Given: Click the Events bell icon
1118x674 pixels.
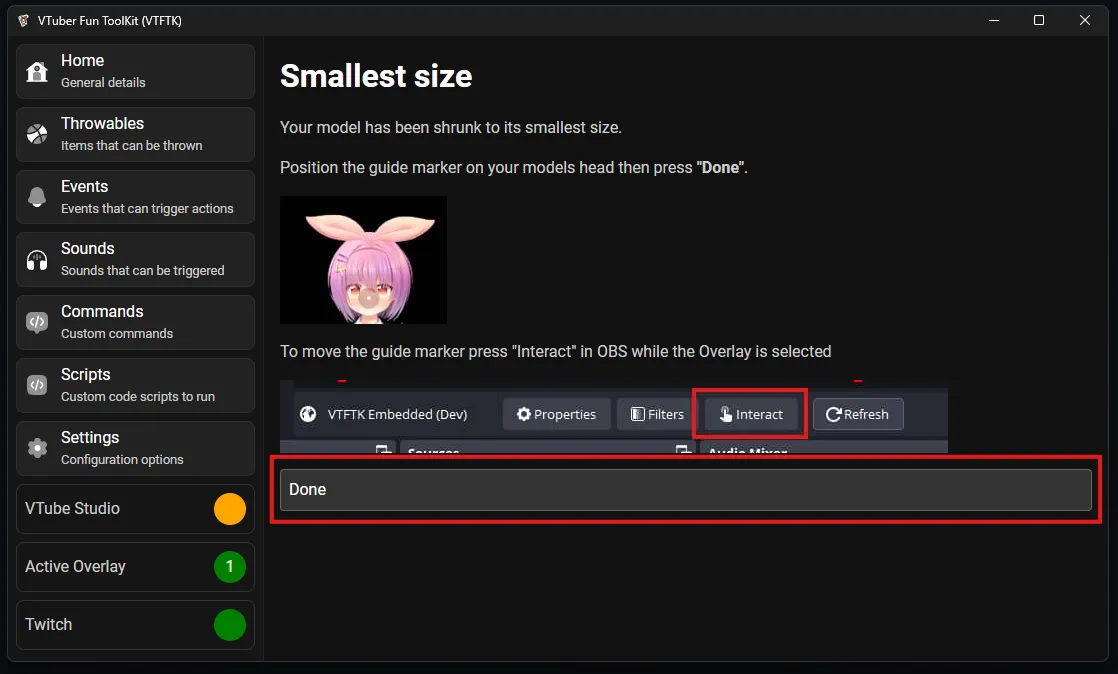Looking at the screenshot, I should pos(37,197).
